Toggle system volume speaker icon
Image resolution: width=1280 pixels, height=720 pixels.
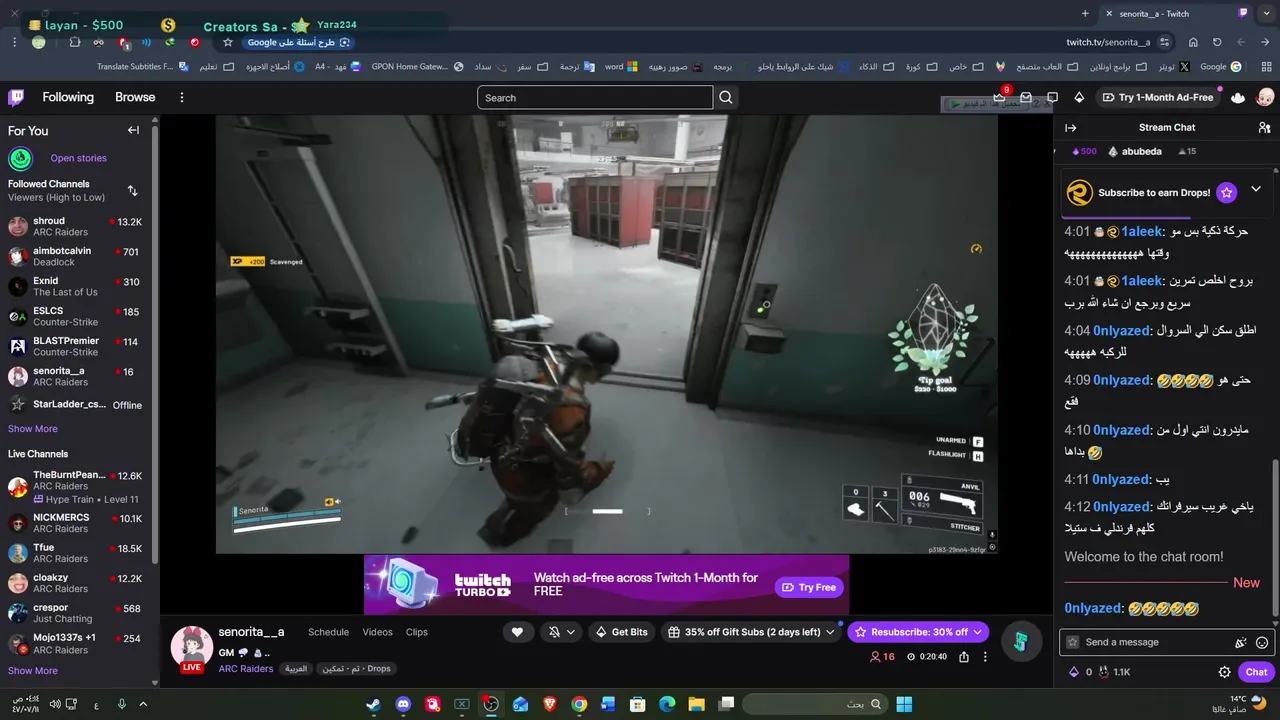coord(55,704)
